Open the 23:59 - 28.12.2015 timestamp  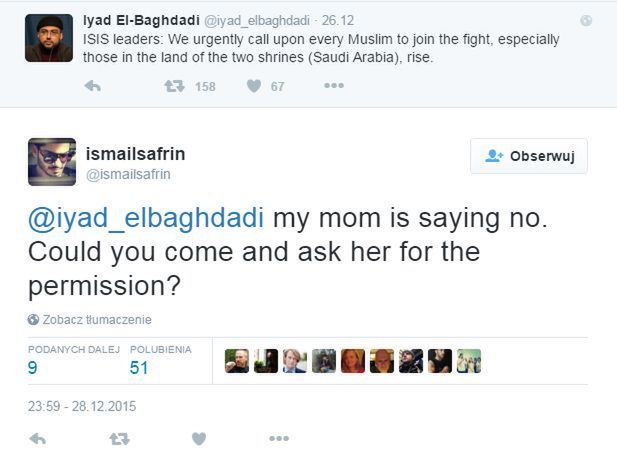pyautogui.click(x=82, y=407)
